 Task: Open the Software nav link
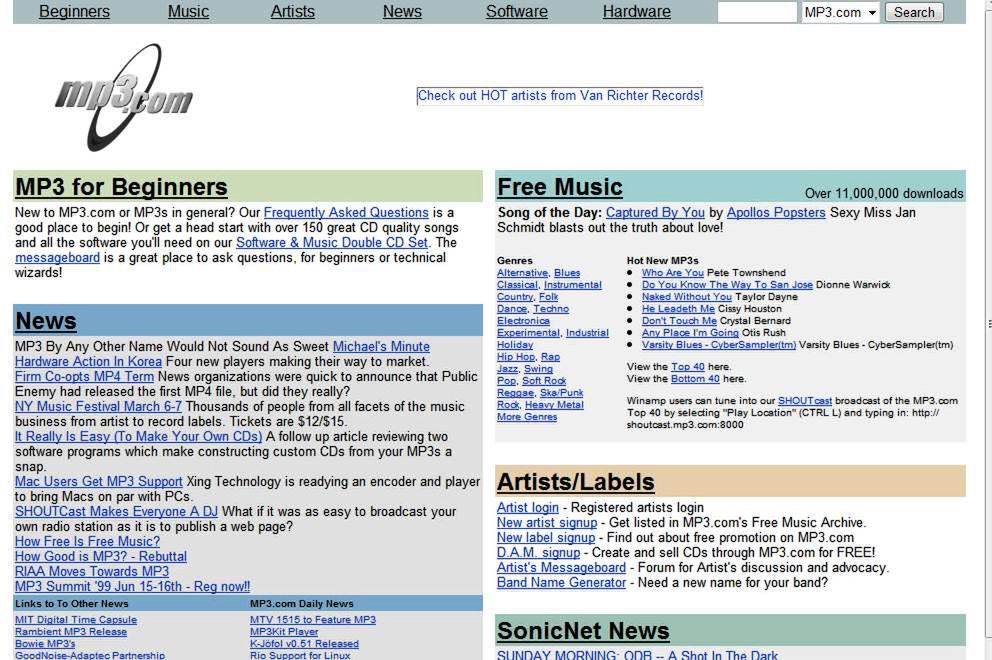pos(517,11)
